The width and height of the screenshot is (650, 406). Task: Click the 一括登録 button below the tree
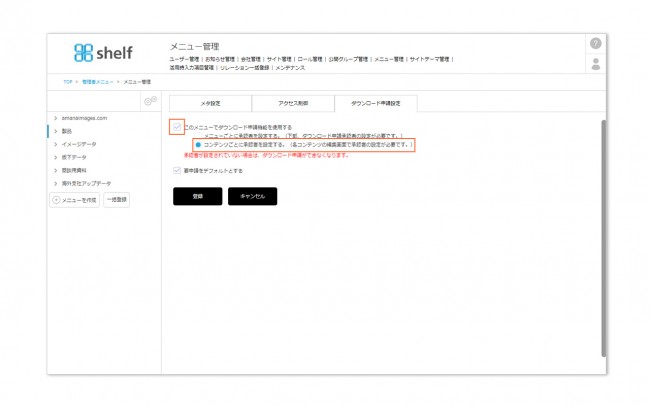coord(116,200)
